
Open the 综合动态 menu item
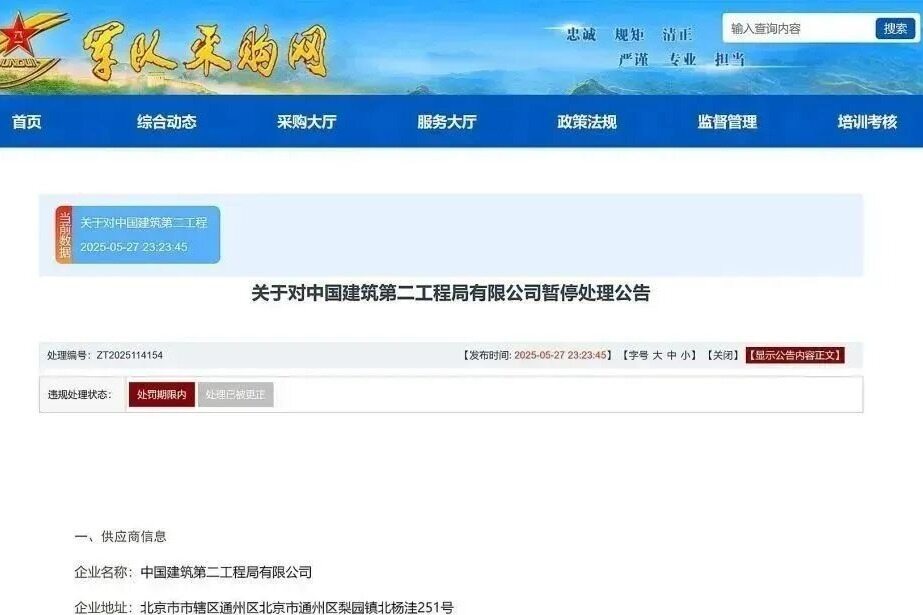coord(167,122)
